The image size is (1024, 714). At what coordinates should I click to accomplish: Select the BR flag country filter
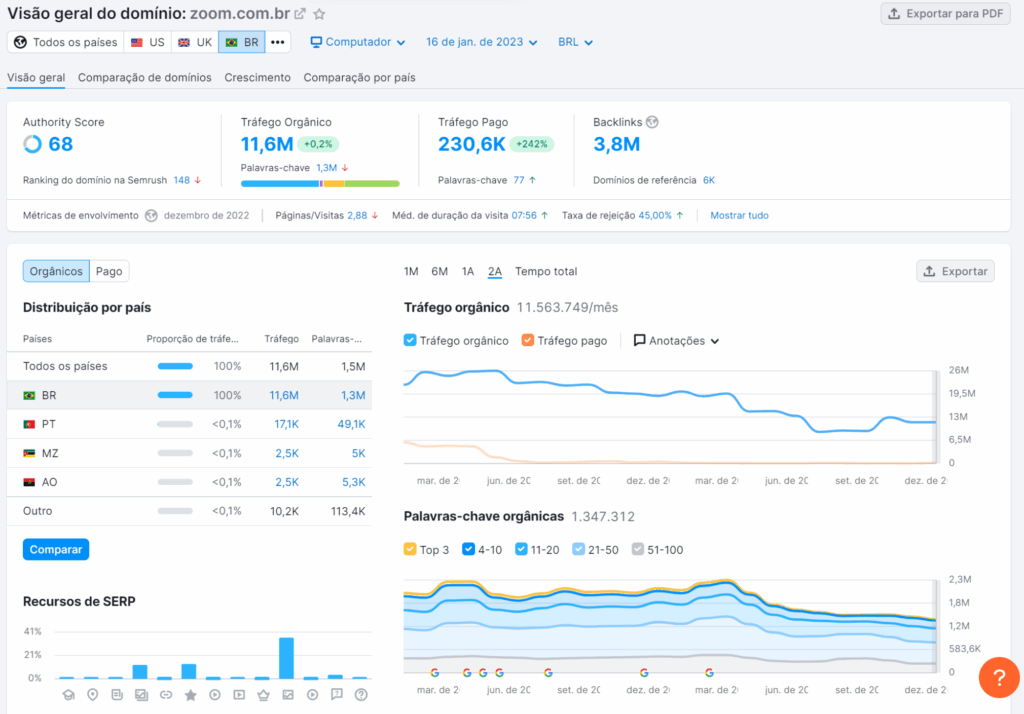(x=242, y=42)
